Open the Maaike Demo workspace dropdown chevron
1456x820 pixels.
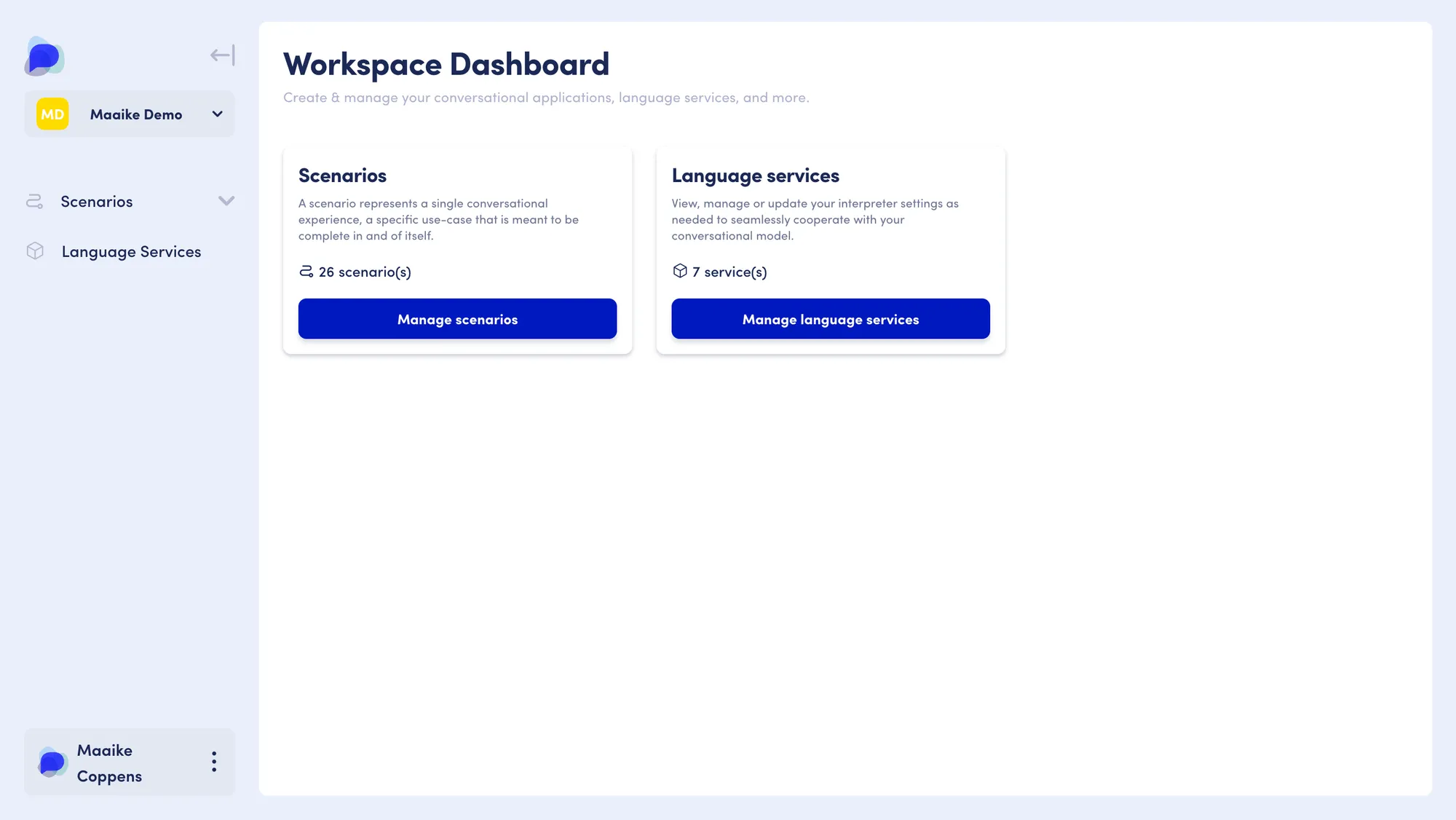[217, 114]
